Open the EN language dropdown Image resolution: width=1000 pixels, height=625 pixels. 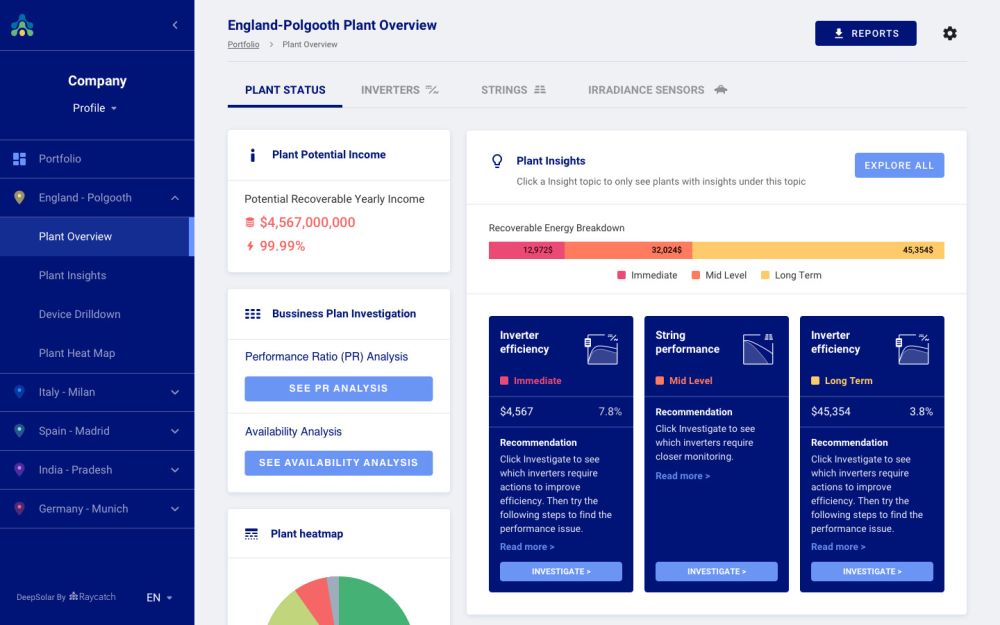click(159, 597)
